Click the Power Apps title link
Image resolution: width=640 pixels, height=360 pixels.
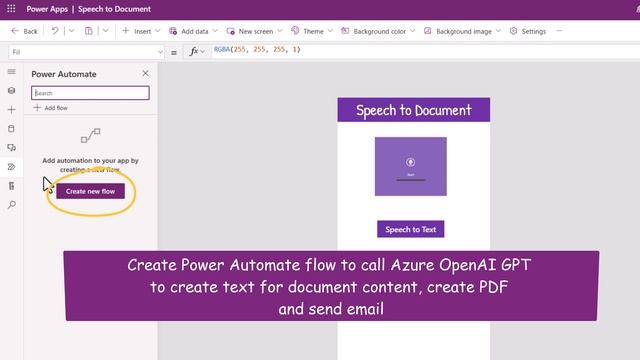click(x=47, y=9)
